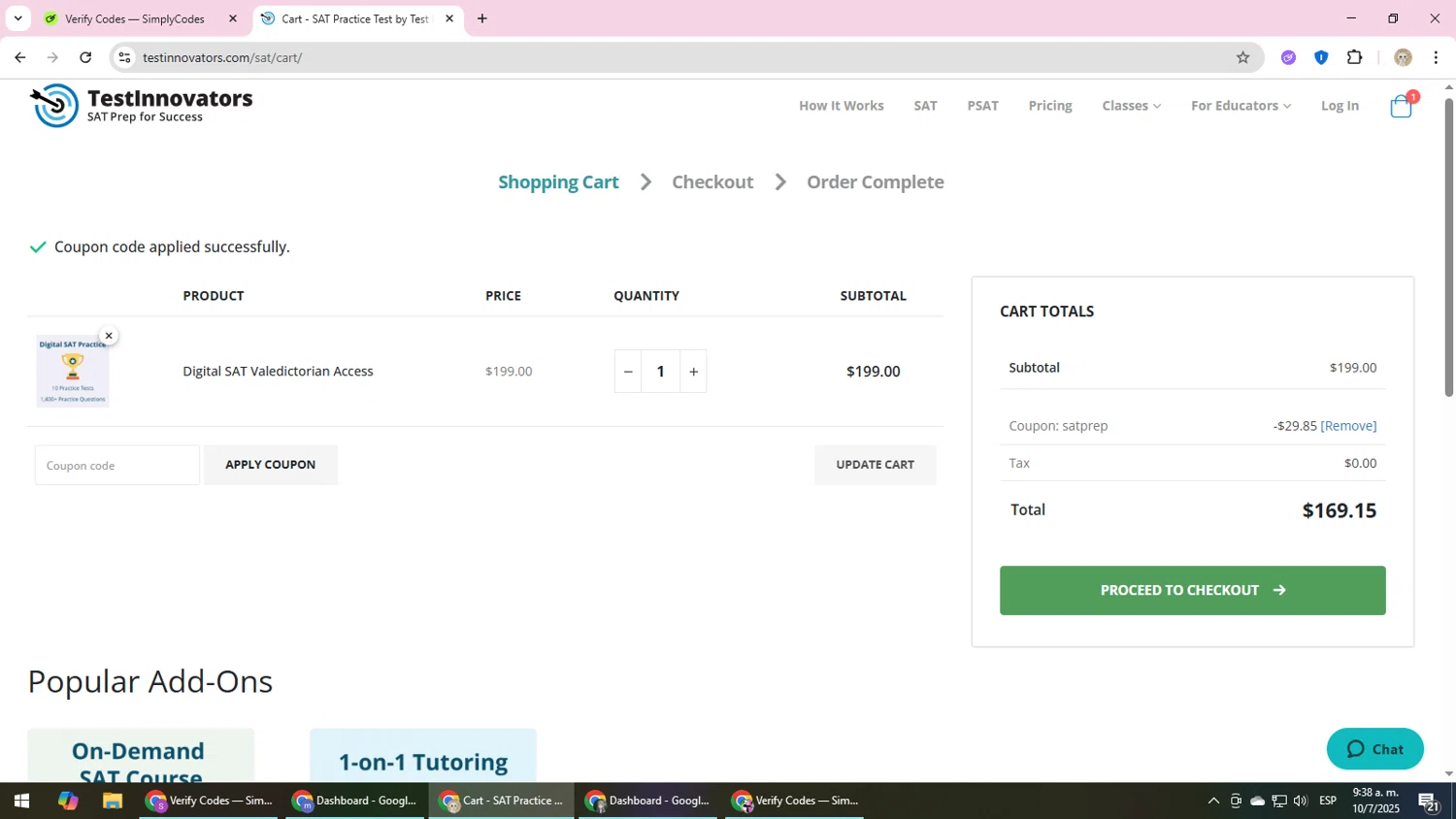
Task: Decrease quantity with the minus button
Action: click(x=628, y=372)
